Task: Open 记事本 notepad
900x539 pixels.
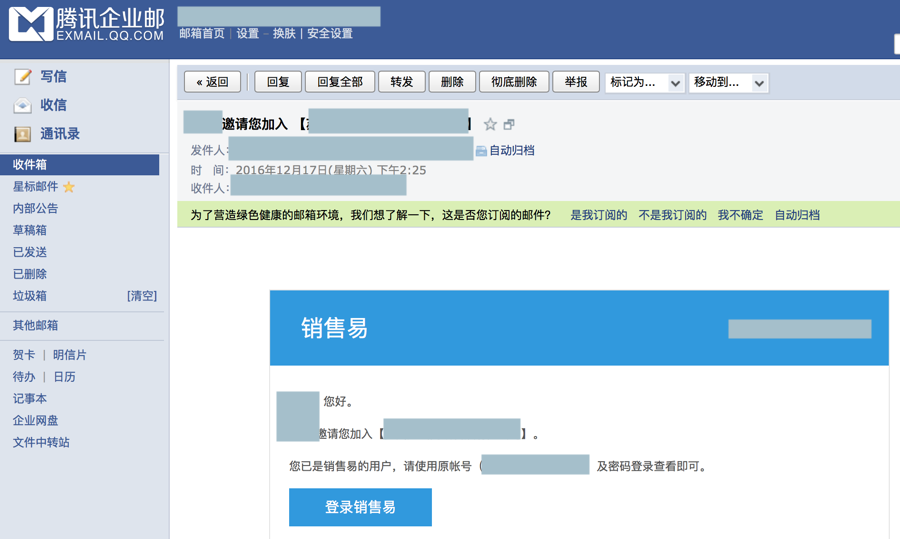Action: click(30, 398)
